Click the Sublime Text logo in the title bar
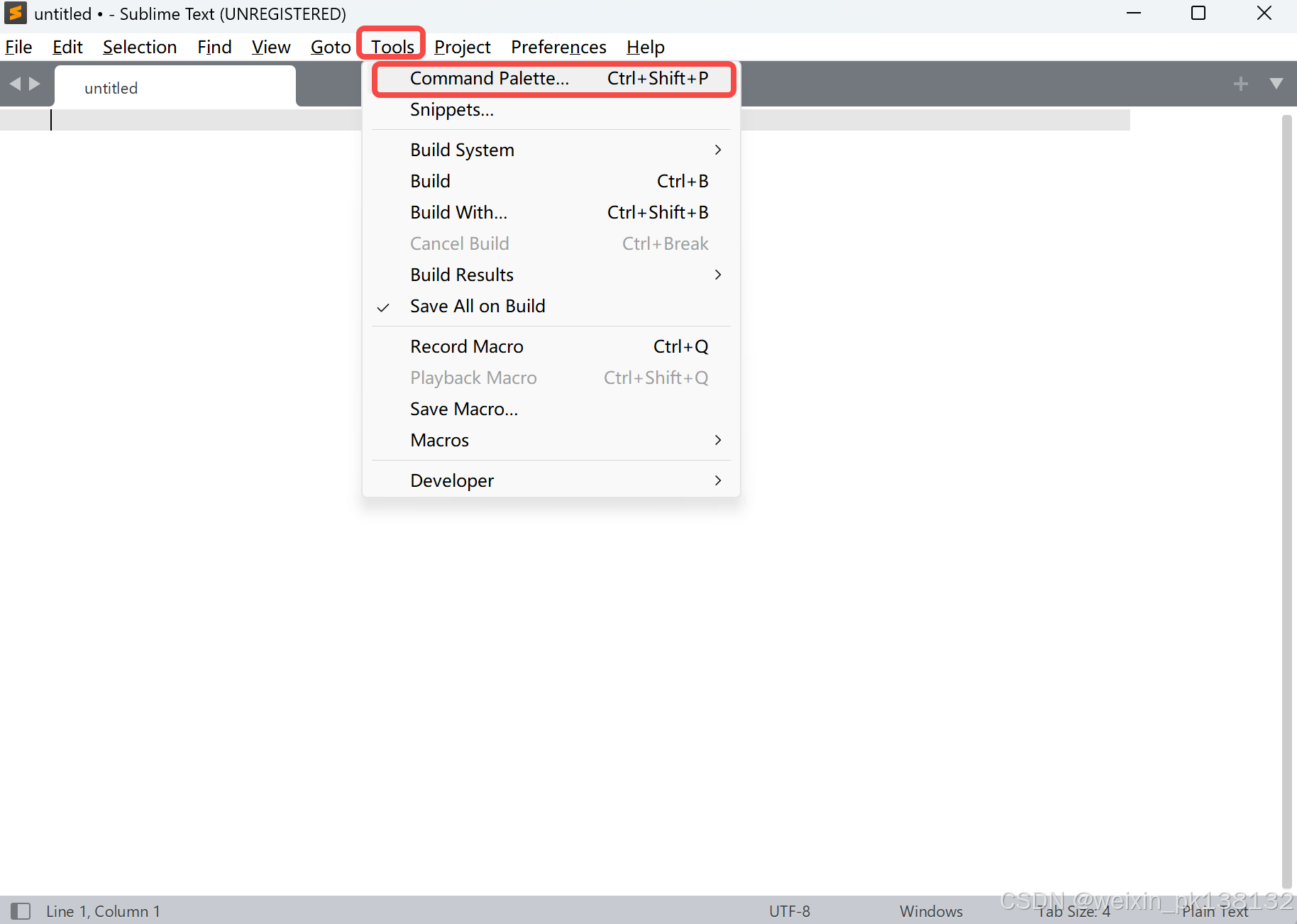 coord(15,13)
